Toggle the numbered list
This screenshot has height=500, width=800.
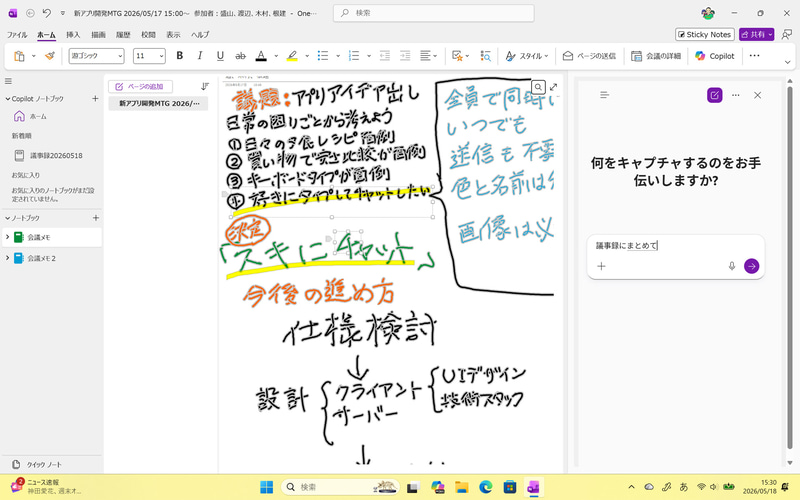click(x=354, y=56)
